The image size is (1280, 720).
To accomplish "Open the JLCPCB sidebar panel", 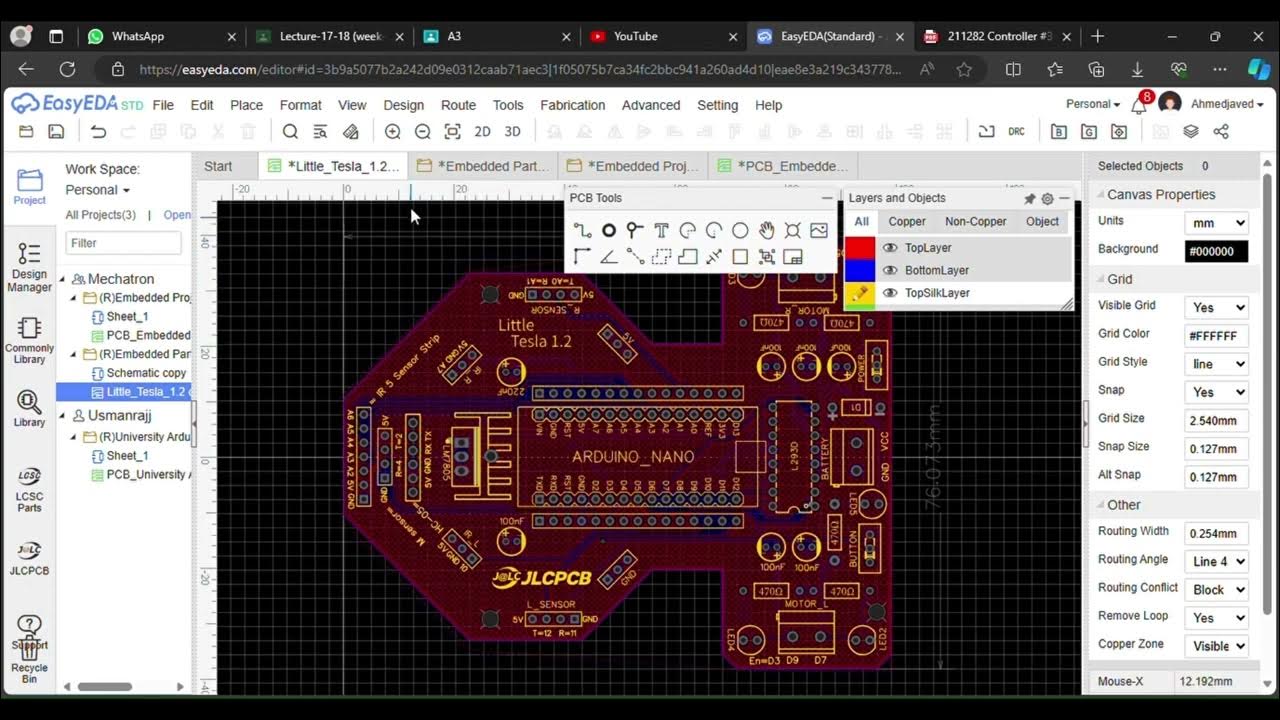I will (29, 558).
